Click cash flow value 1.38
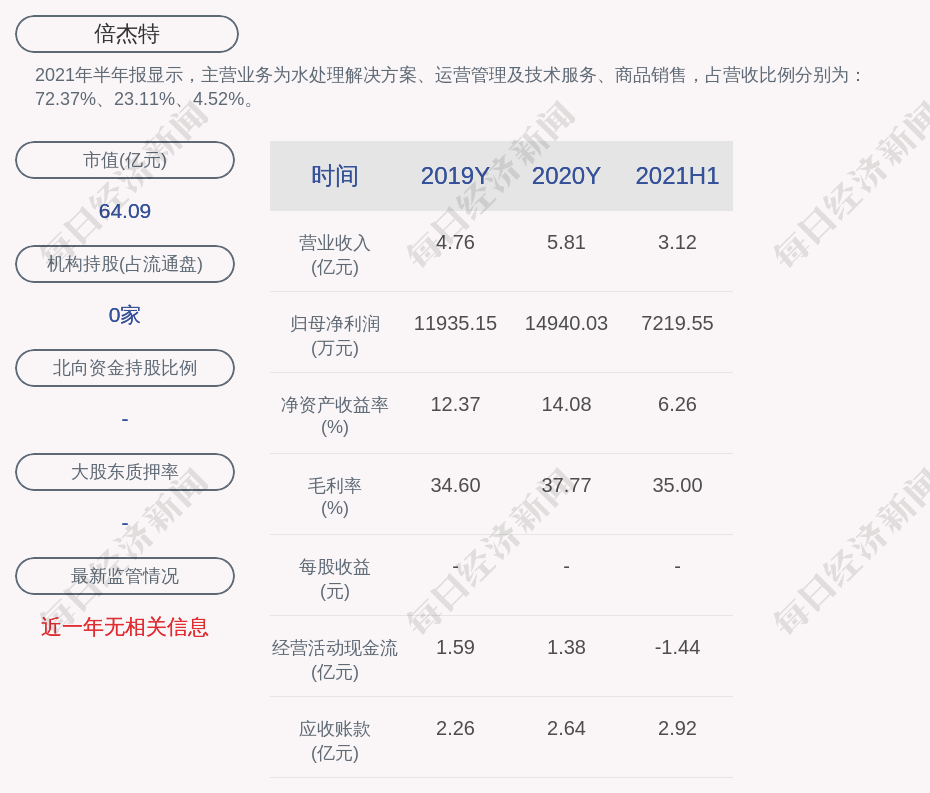 tap(566, 647)
